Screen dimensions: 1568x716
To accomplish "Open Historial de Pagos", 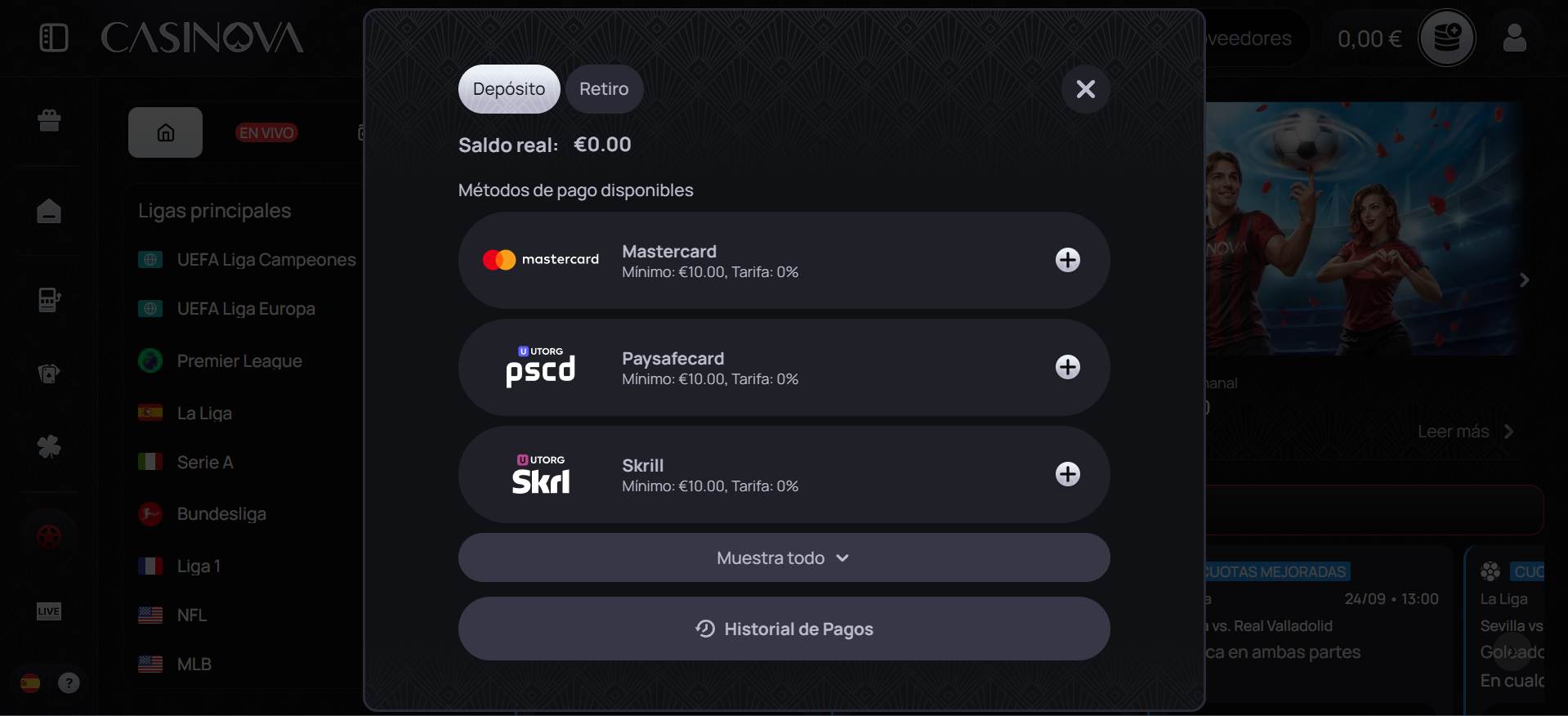I will tap(784, 629).
